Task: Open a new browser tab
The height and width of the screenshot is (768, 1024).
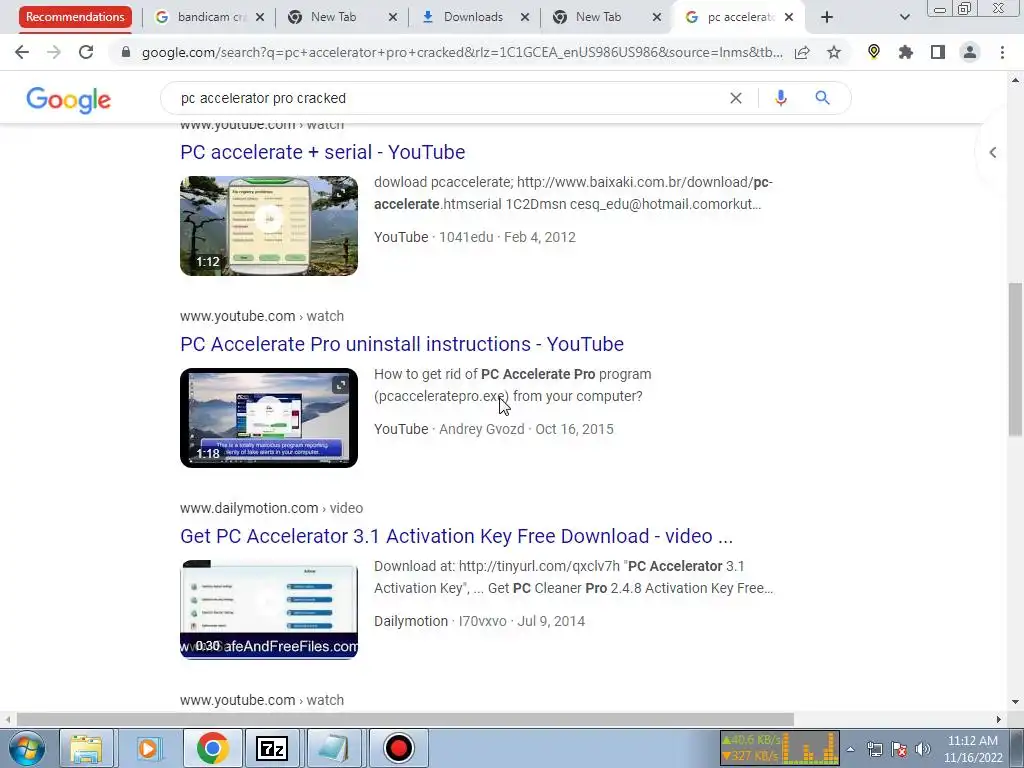Action: [x=827, y=17]
